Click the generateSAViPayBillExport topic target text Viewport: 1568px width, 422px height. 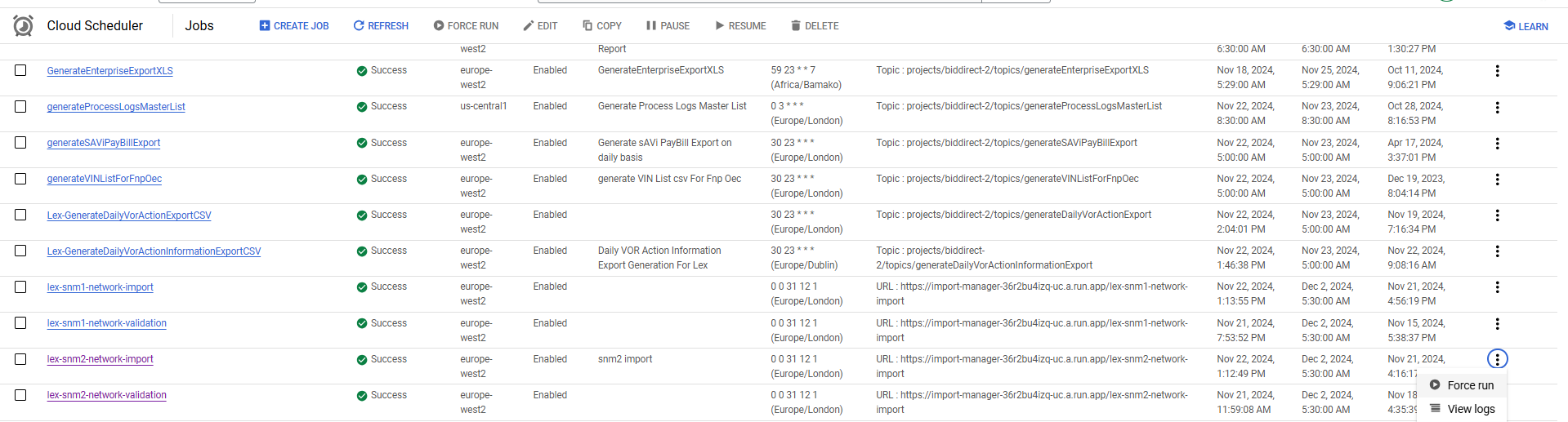1007,143
